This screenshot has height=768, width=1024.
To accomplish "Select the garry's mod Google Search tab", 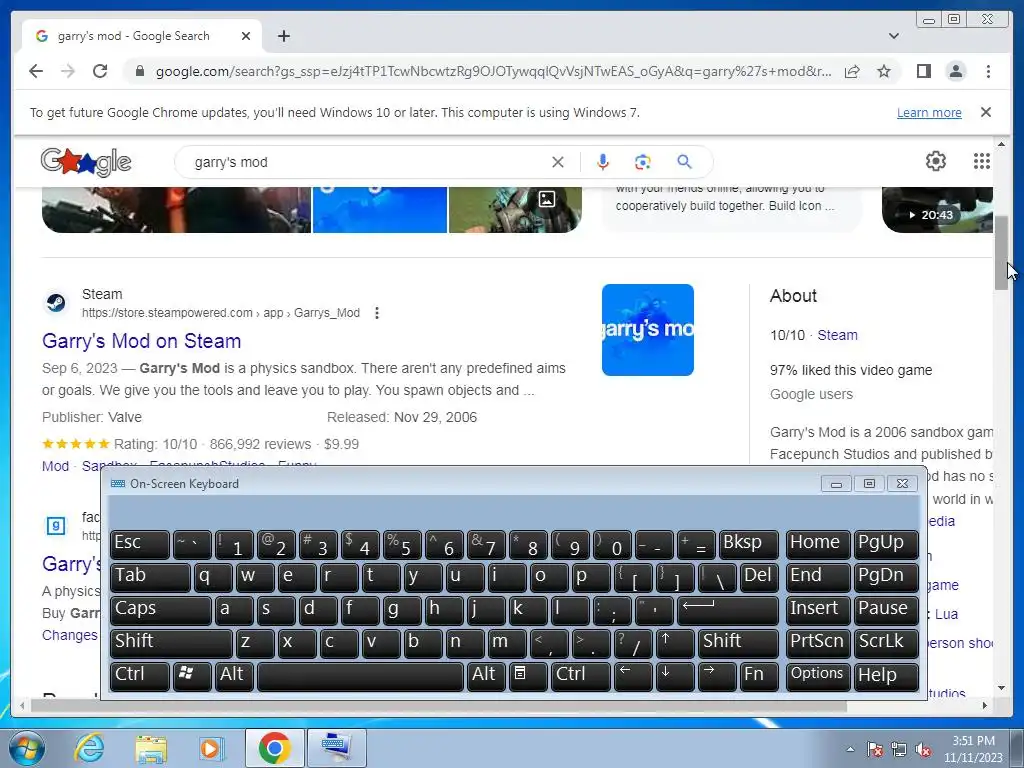I will (x=134, y=36).
